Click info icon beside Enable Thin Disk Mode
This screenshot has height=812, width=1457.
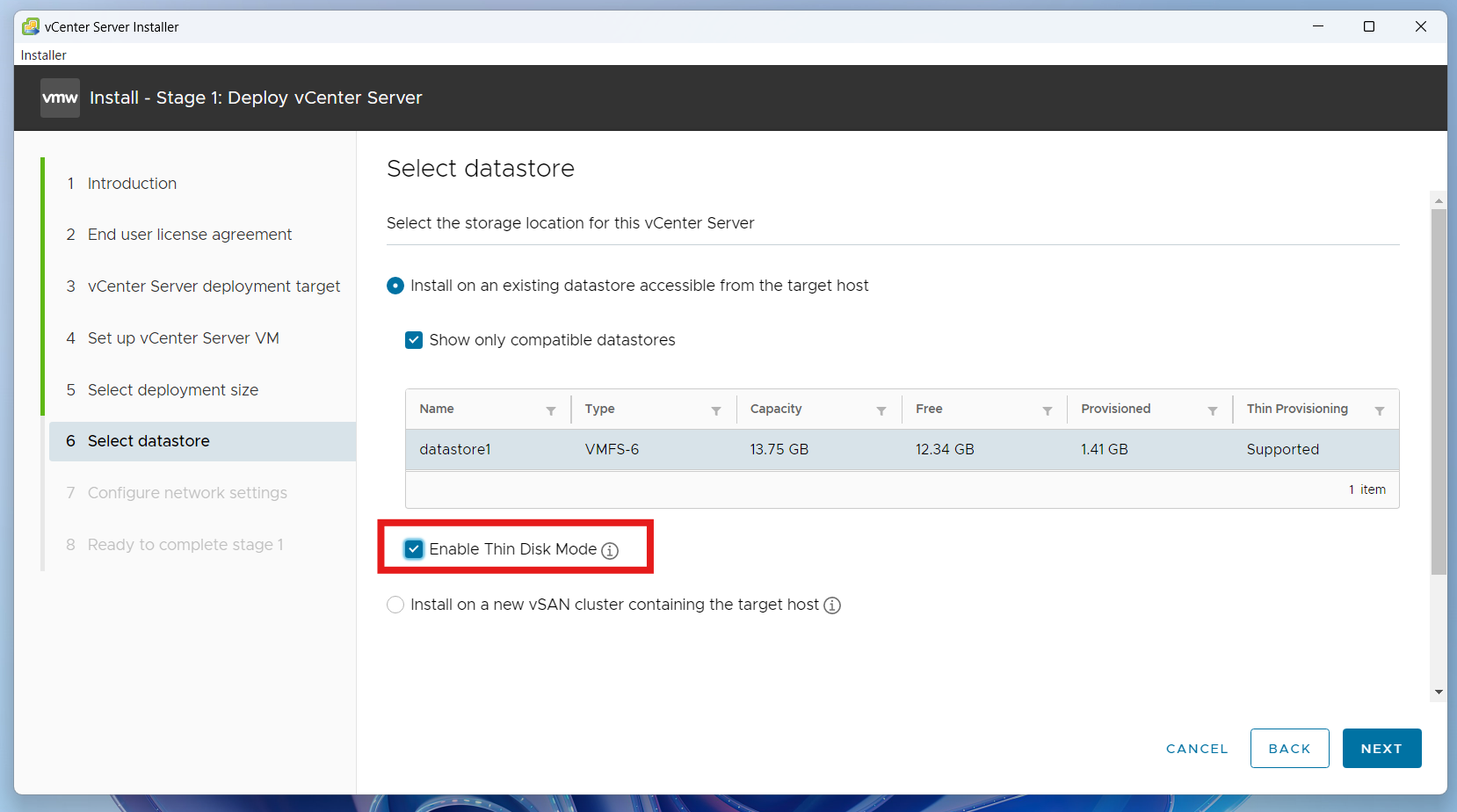coord(610,550)
